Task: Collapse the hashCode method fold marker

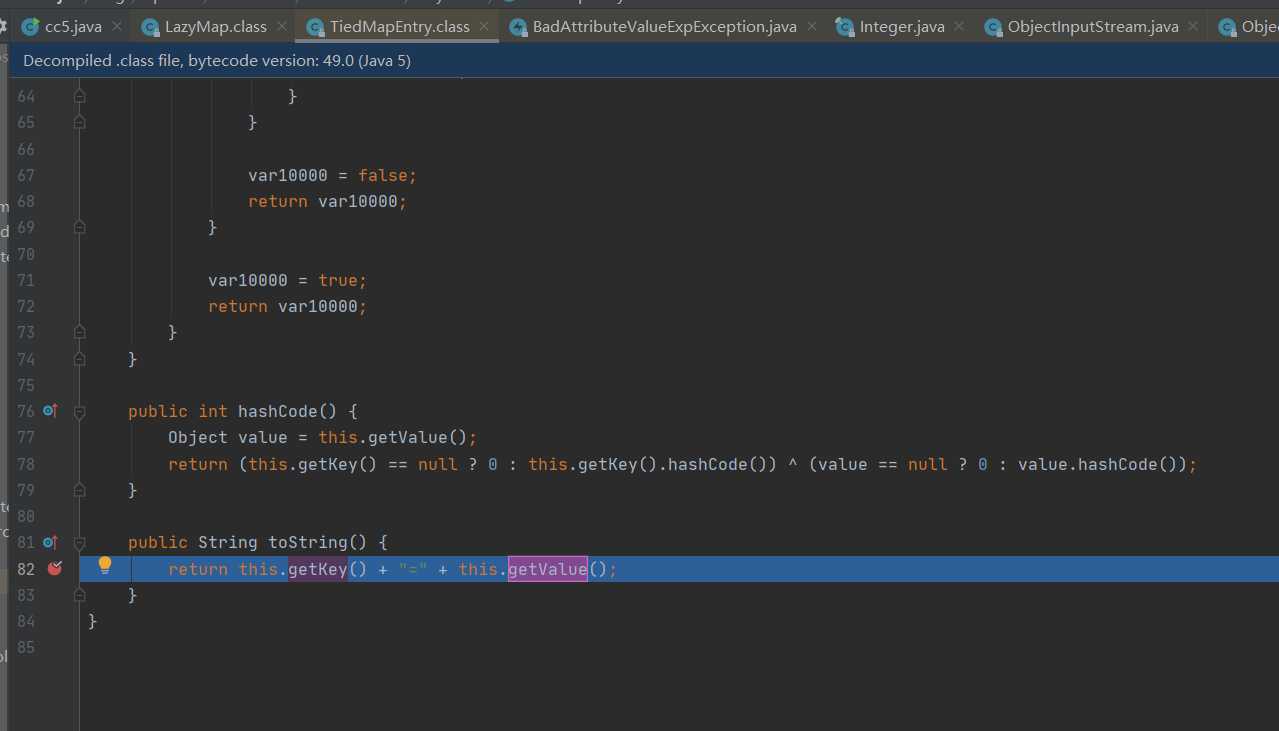Action: tap(80, 411)
